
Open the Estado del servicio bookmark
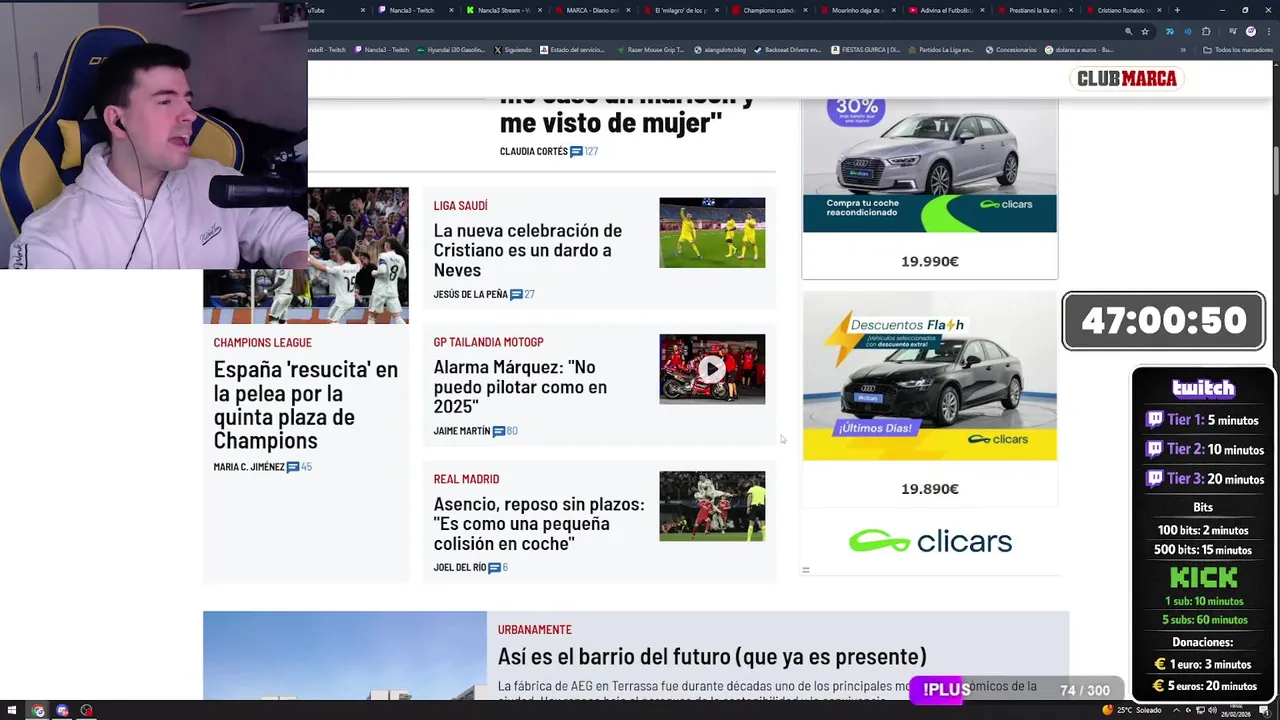573,49
